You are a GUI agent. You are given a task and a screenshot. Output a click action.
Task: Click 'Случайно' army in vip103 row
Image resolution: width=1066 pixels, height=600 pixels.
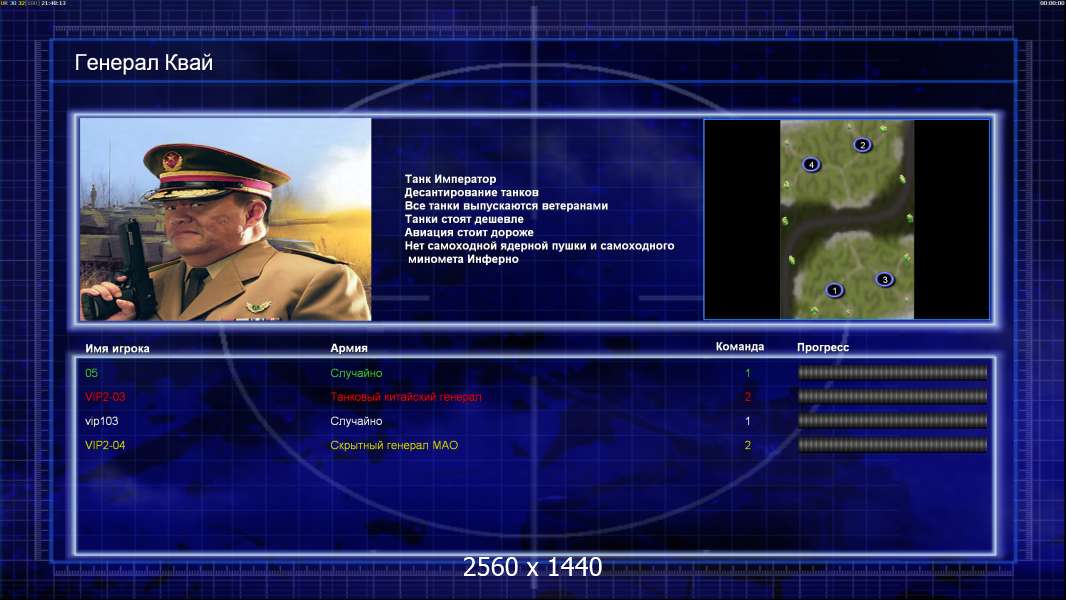[x=356, y=421]
